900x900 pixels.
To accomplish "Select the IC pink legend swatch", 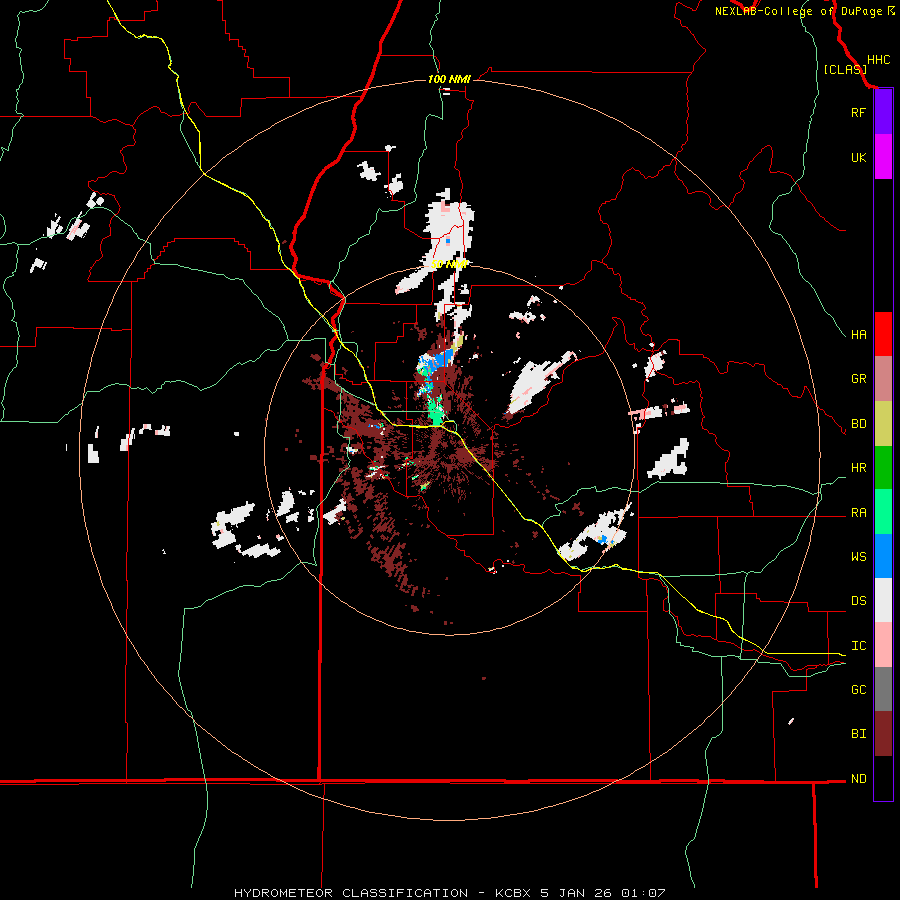I will [883, 645].
